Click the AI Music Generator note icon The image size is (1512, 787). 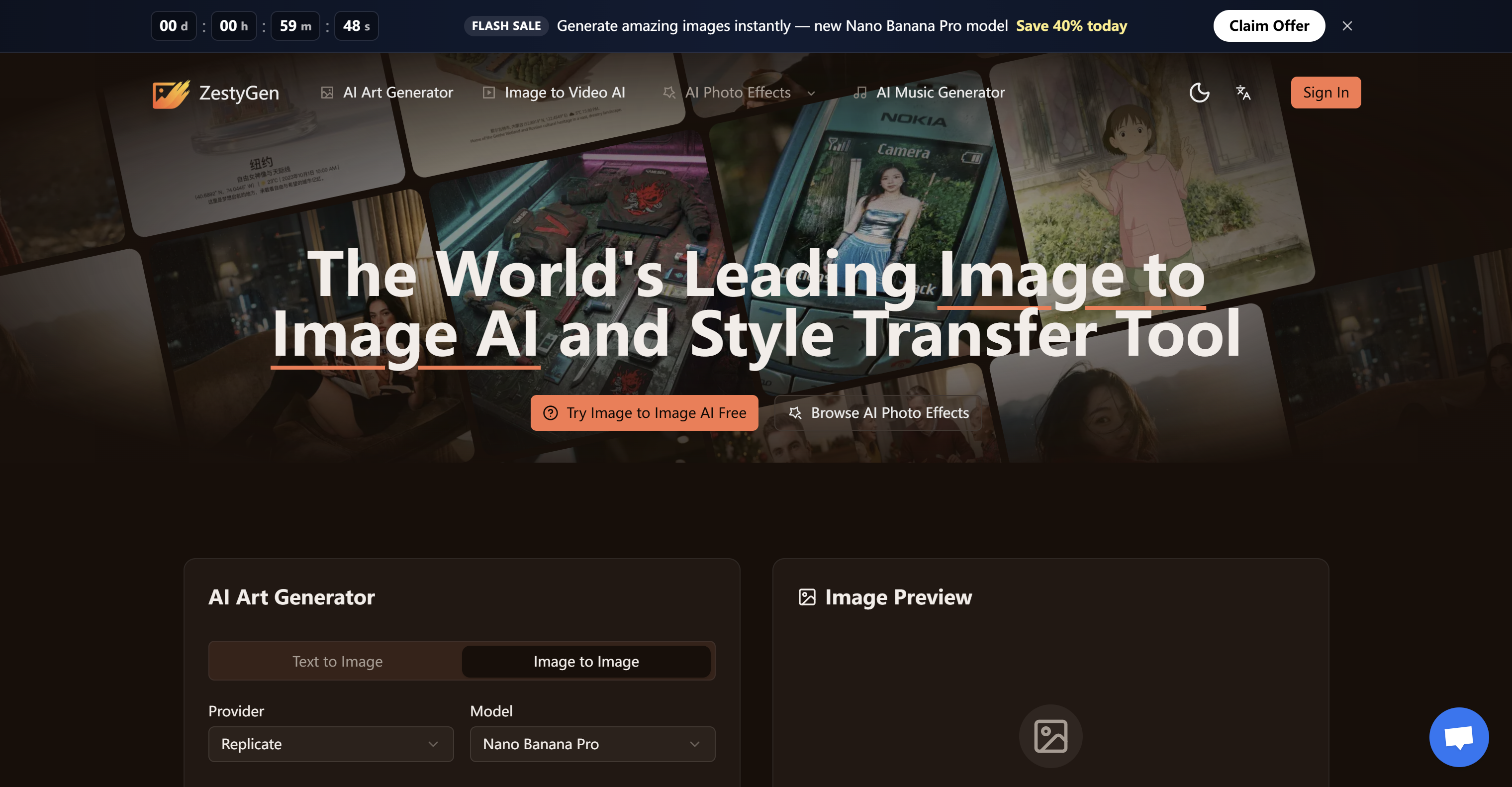click(860, 92)
